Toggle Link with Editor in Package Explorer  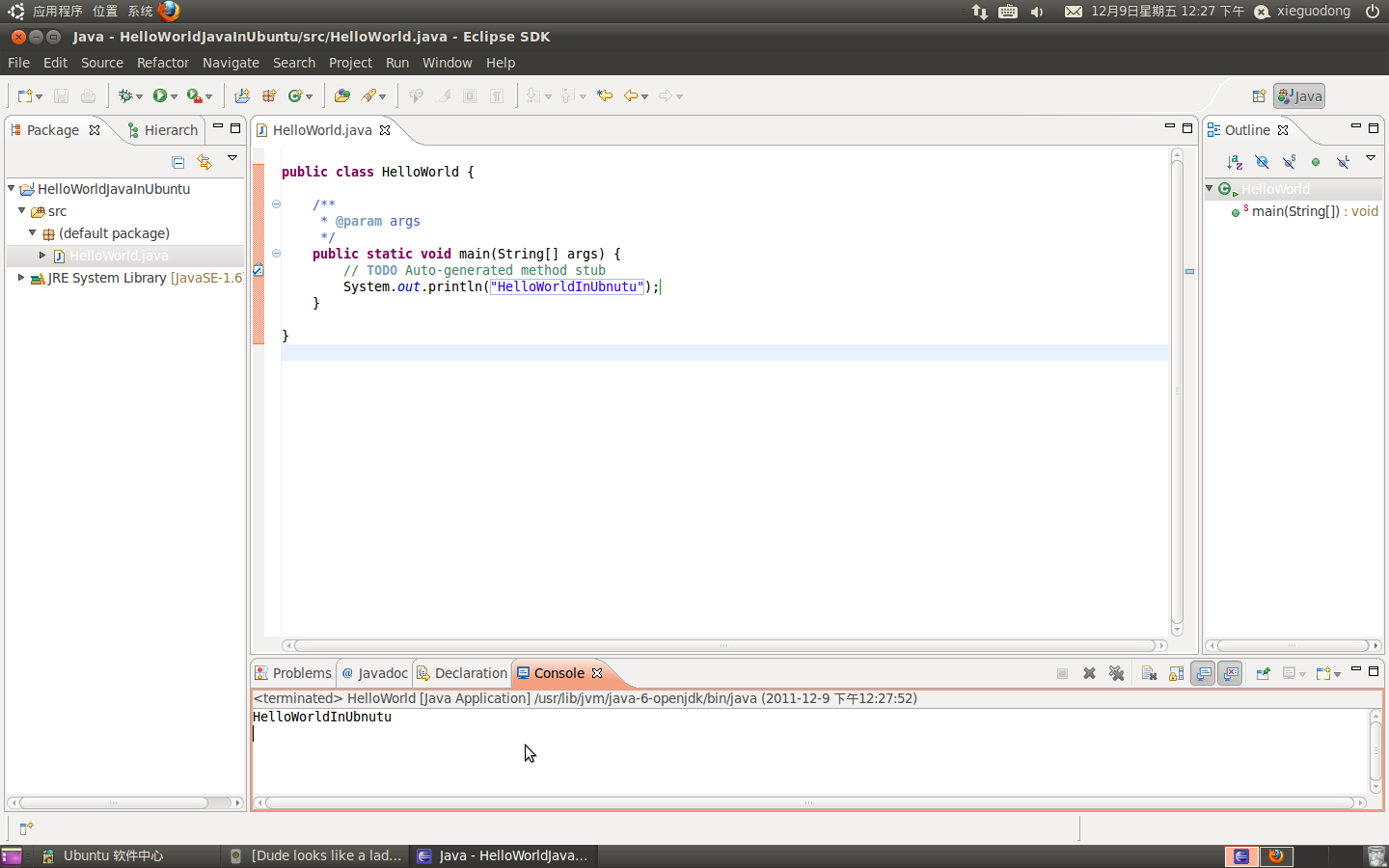coord(204,162)
